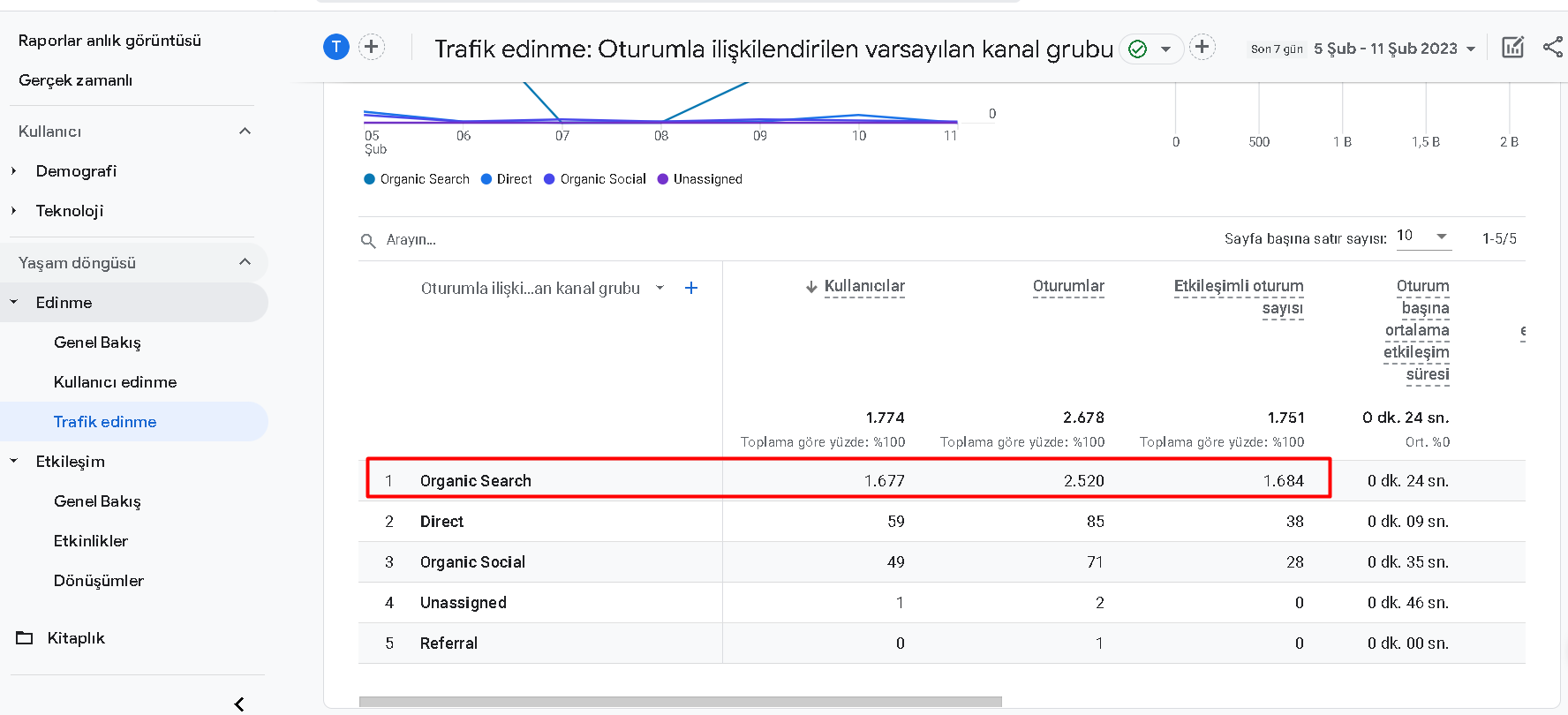This screenshot has width=1568, height=715.
Task: Click the total users value 1.774
Action: pos(886,418)
